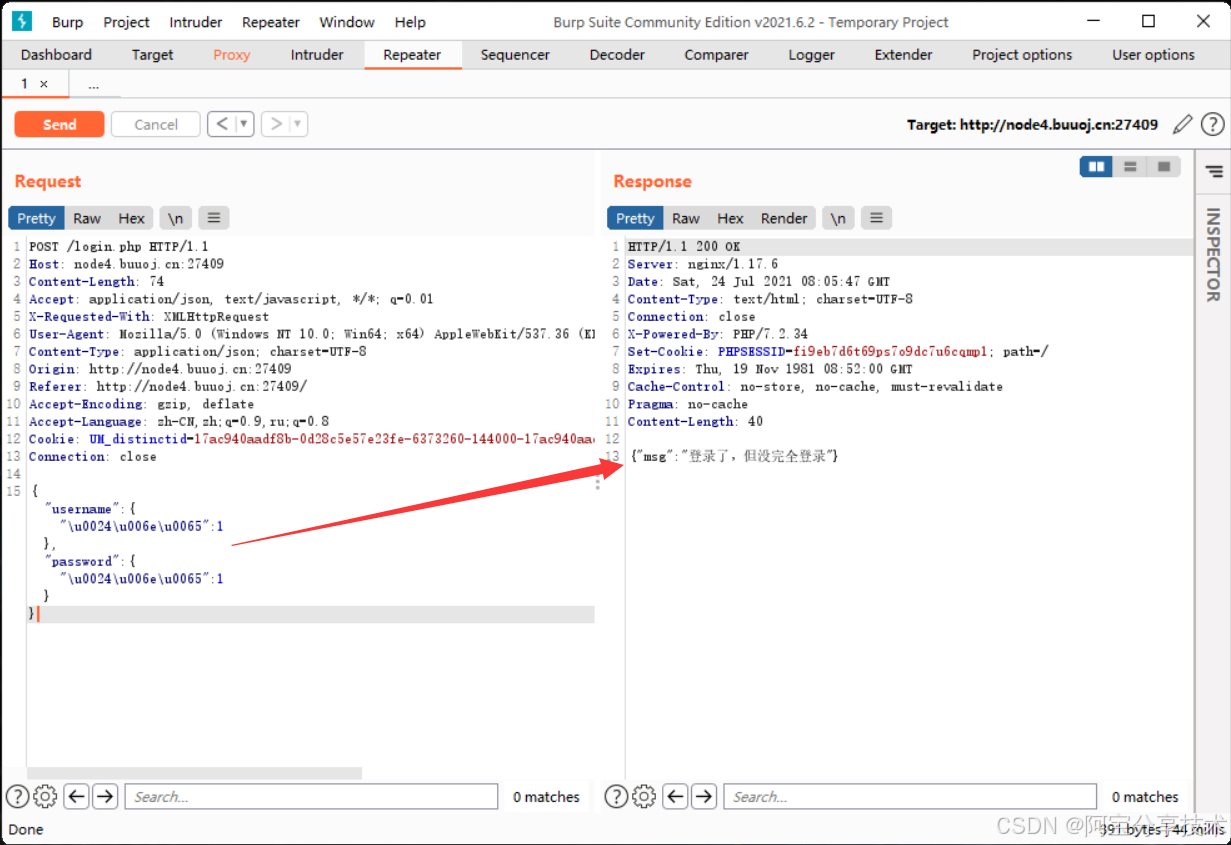The image size is (1231, 845).
Task: Open the Help menu
Action: [x=410, y=22]
